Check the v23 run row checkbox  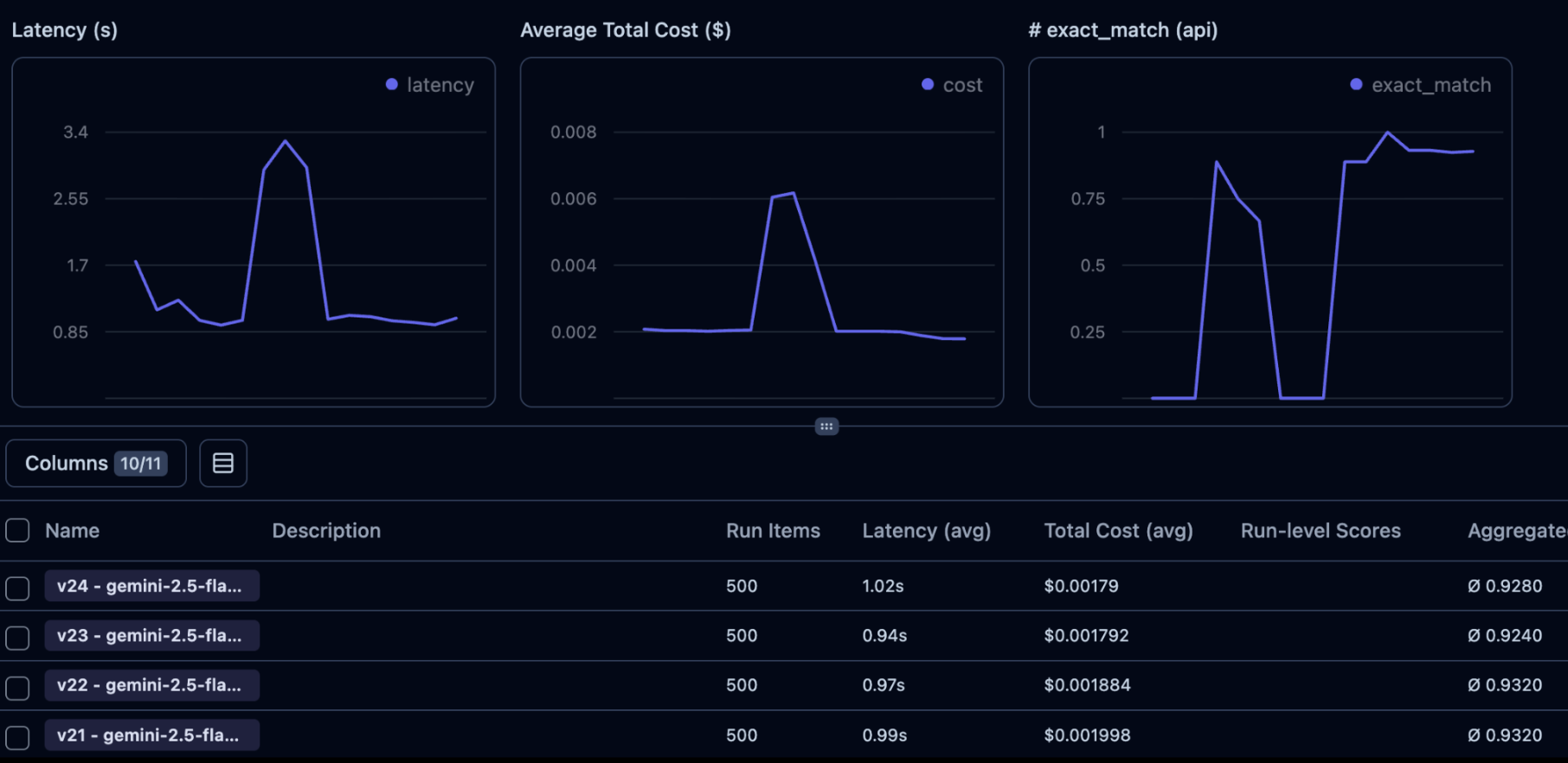click(x=17, y=638)
